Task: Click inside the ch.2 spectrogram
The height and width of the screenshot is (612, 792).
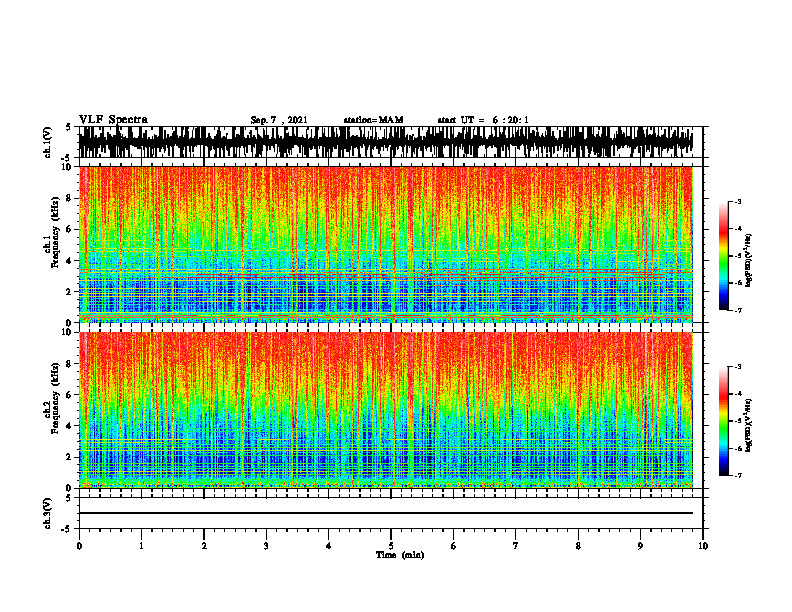Action: click(386, 410)
